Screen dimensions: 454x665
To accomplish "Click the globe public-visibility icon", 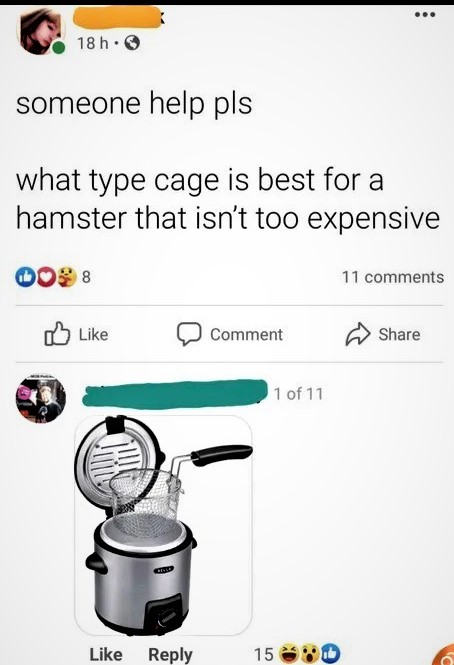I will (x=132, y=43).
